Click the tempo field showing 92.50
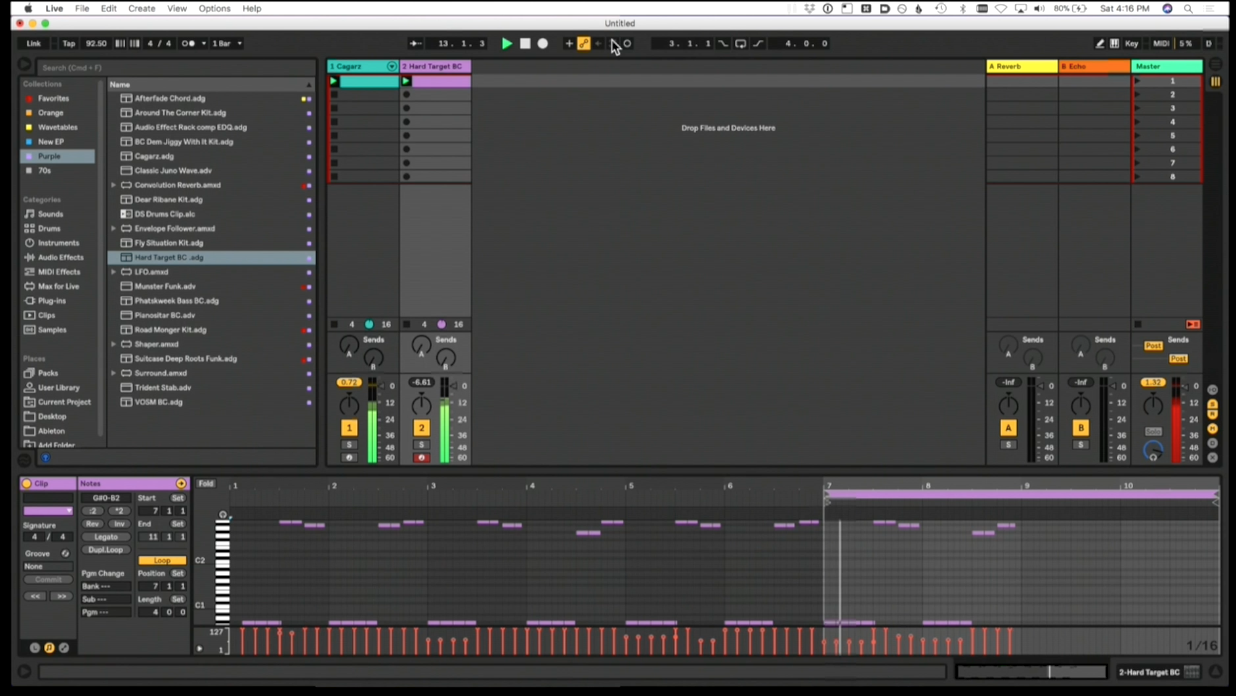Image resolution: width=1236 pixels, height=696 pixels. [x=96, y=44]
